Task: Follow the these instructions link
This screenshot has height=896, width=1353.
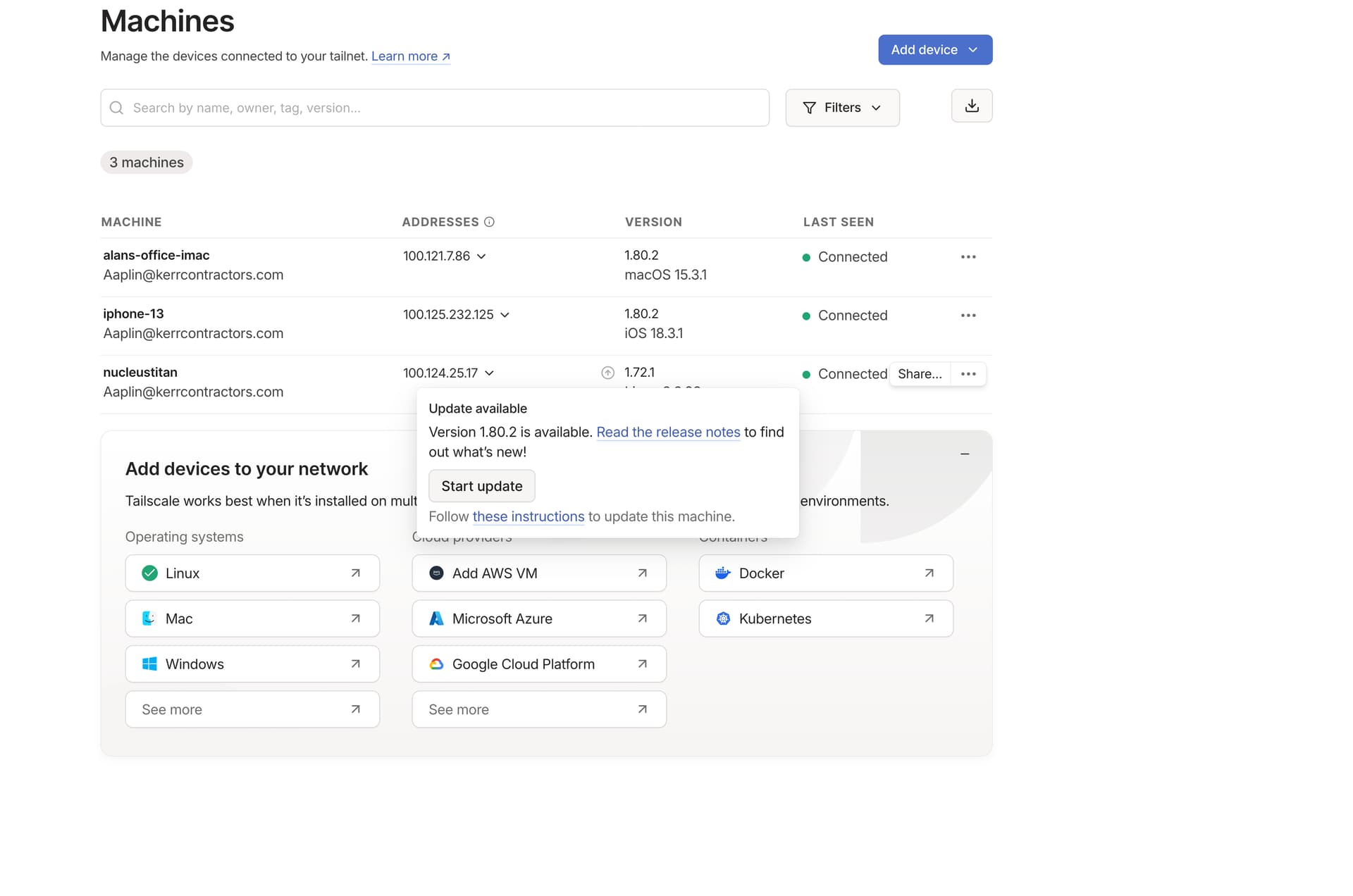Action: coord(528,516)
